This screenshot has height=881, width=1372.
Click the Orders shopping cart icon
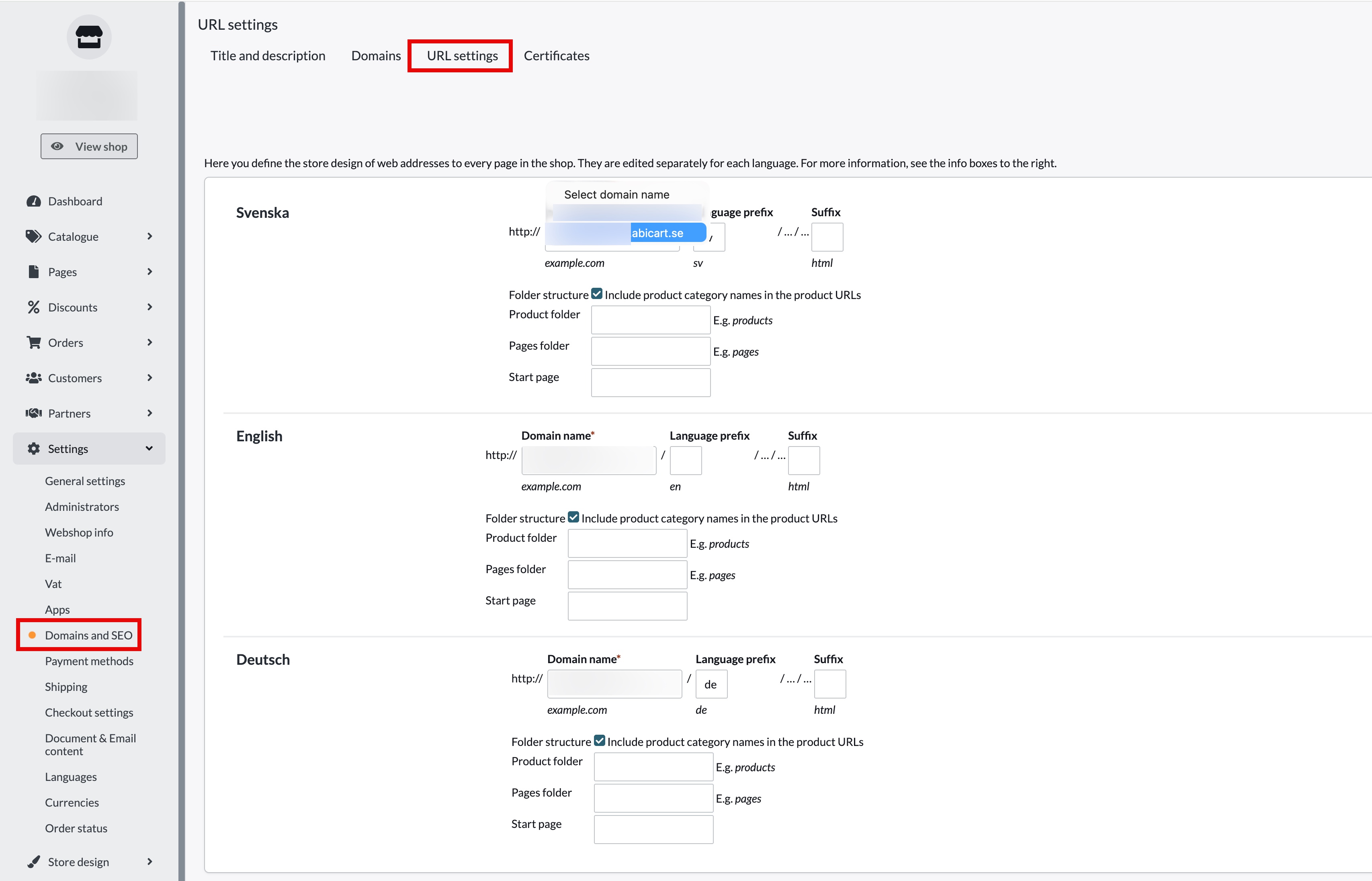[x=34, y=343]
